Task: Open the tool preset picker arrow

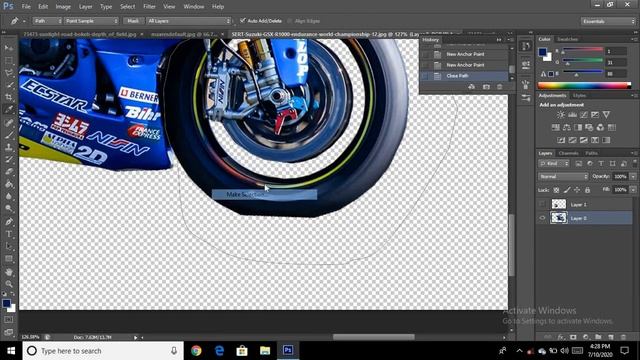Action: (24, 21)
